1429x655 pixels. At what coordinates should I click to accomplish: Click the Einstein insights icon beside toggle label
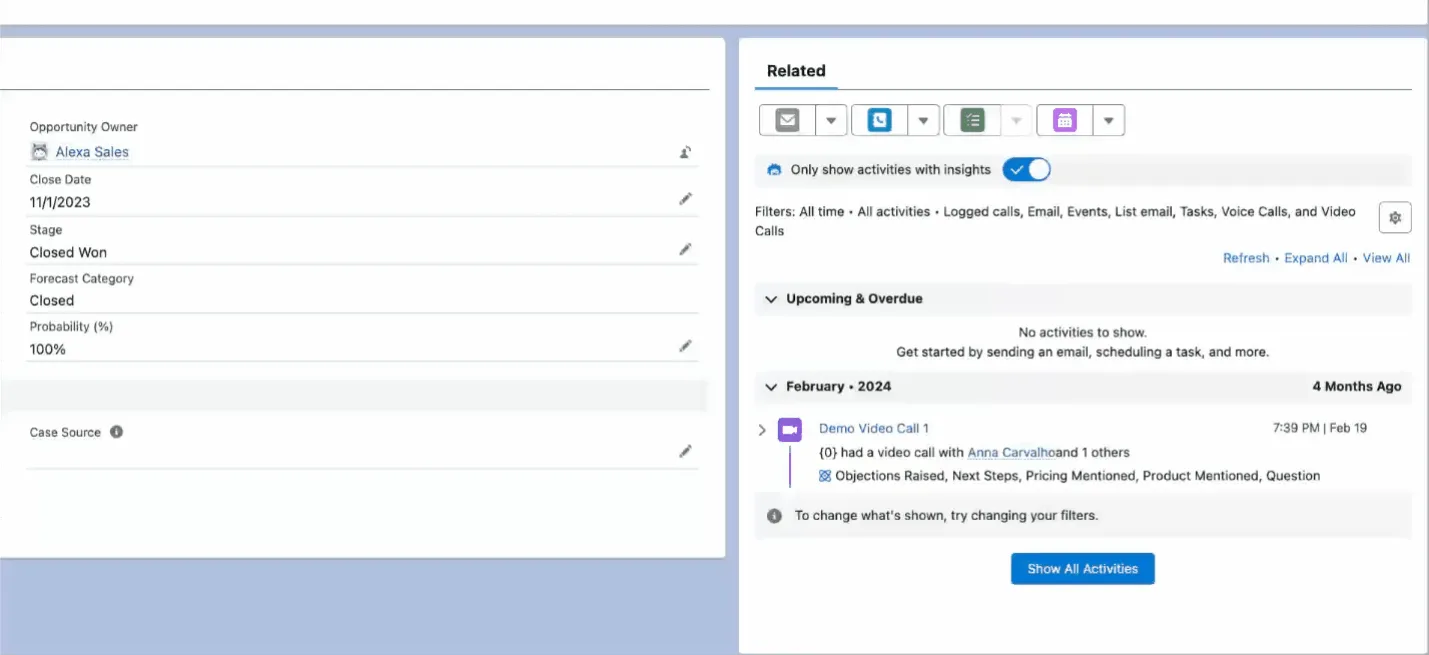click(x=774, y=170)
